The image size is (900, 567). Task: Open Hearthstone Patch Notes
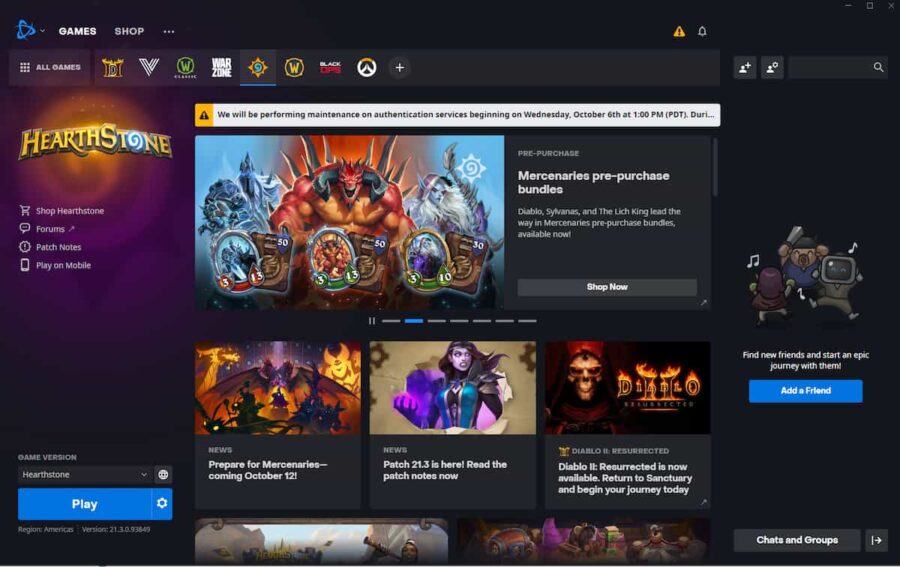point(51,247)
